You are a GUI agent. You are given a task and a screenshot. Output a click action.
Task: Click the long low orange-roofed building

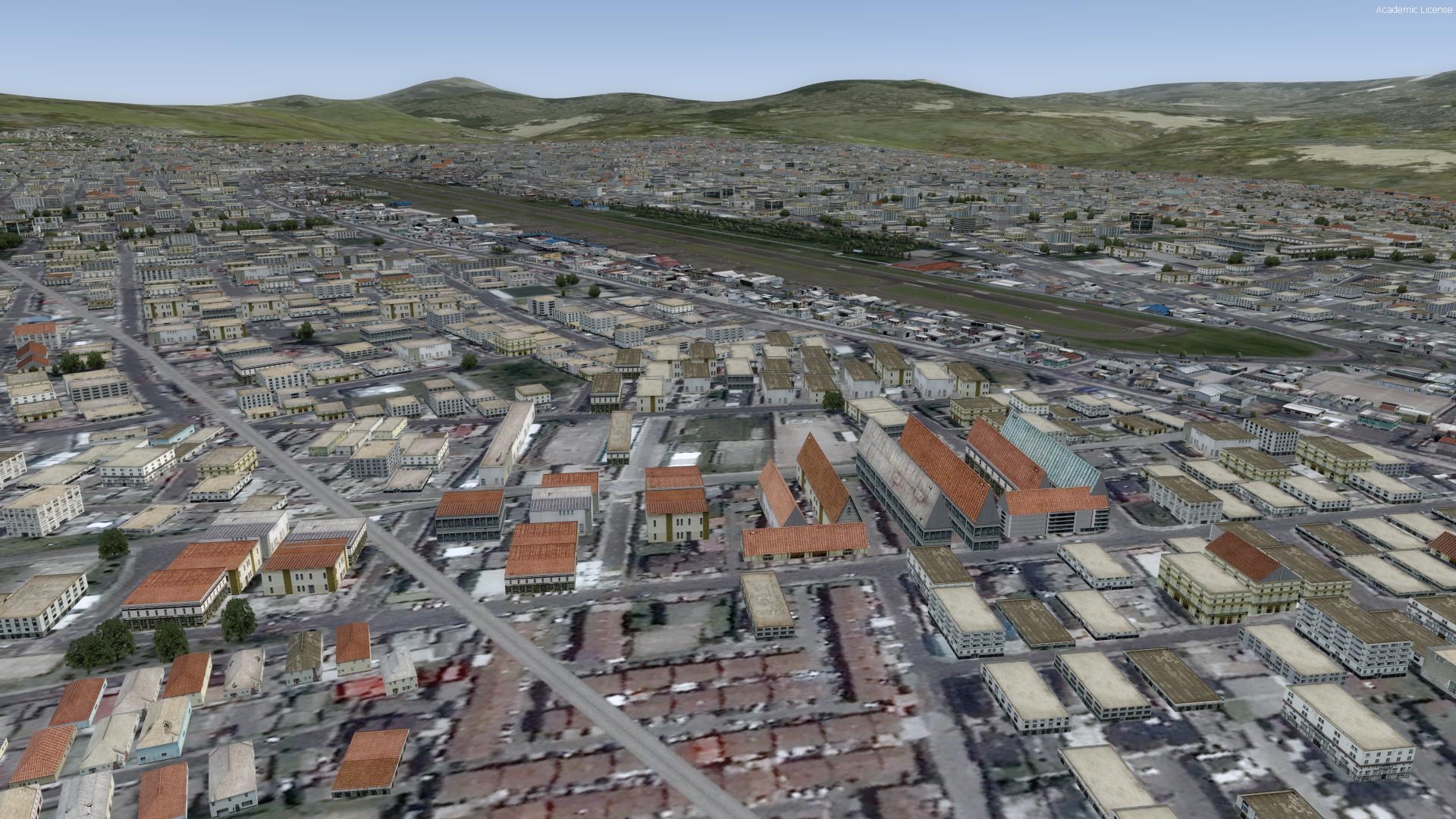click(x=804, y=540)
